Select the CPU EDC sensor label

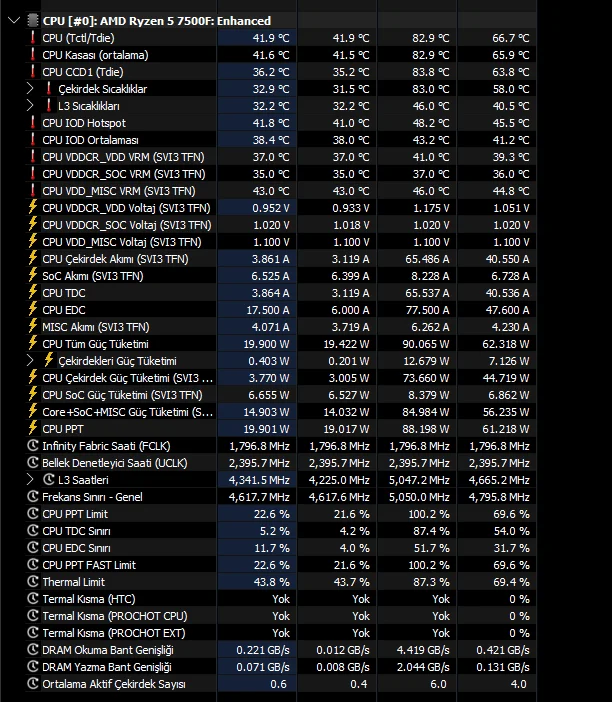click(64, 310)
